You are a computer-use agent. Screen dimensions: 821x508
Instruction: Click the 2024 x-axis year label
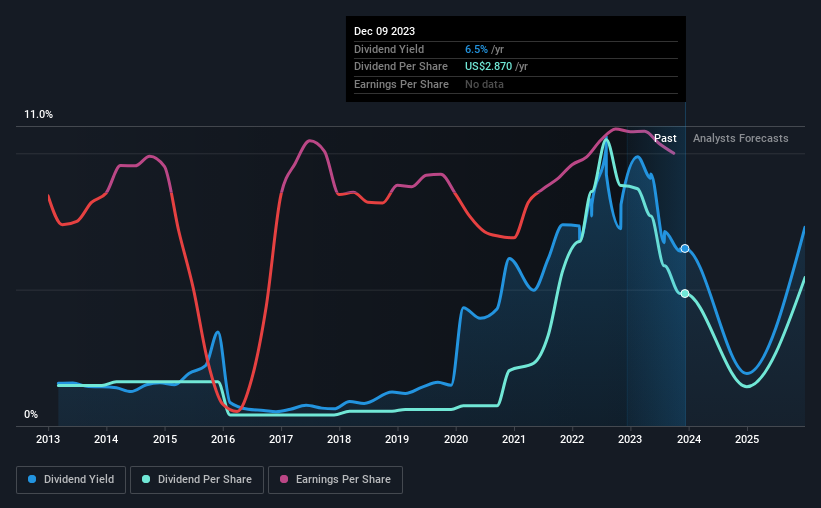(x=689, y=439)
